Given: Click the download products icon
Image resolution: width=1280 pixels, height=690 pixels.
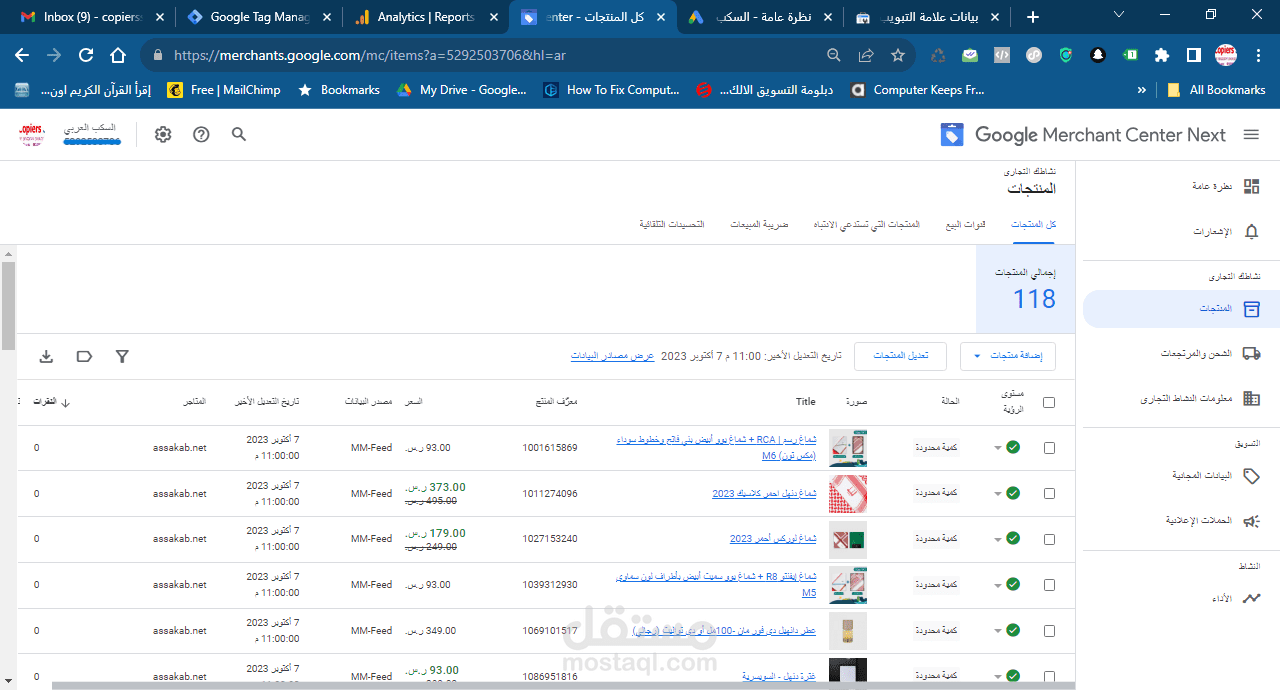Looking at the screenshot, I should click(46, 356).
